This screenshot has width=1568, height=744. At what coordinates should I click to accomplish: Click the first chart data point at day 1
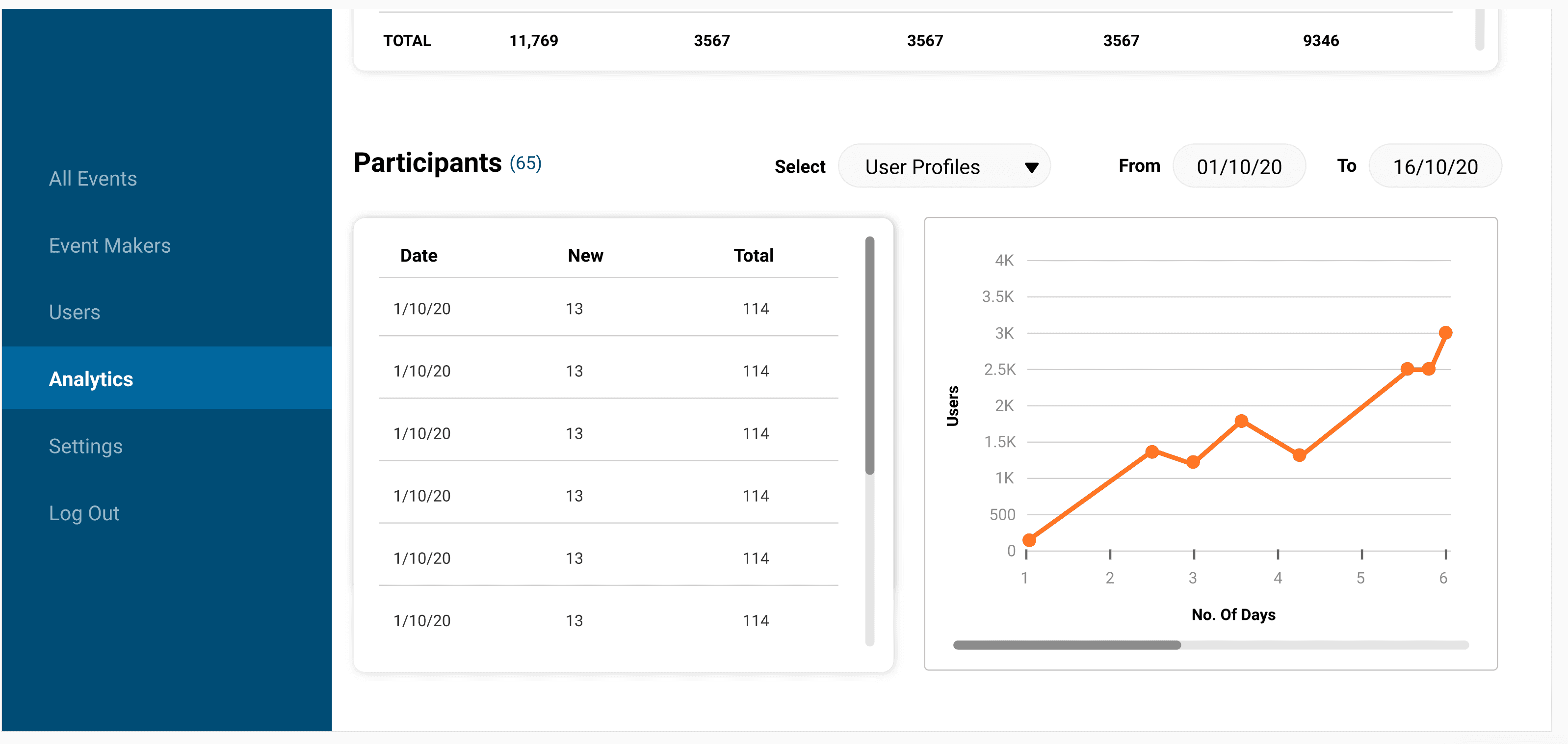tap(1029, 540)
